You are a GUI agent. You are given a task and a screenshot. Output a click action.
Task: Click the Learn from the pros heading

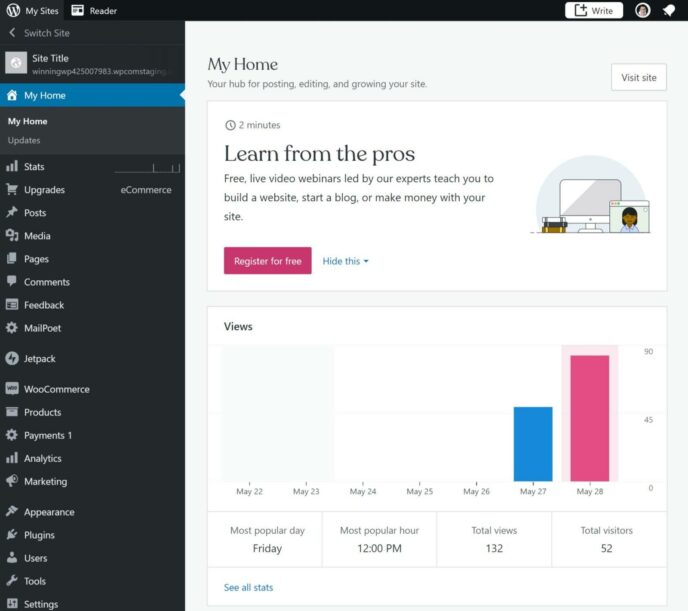point(319,154)
